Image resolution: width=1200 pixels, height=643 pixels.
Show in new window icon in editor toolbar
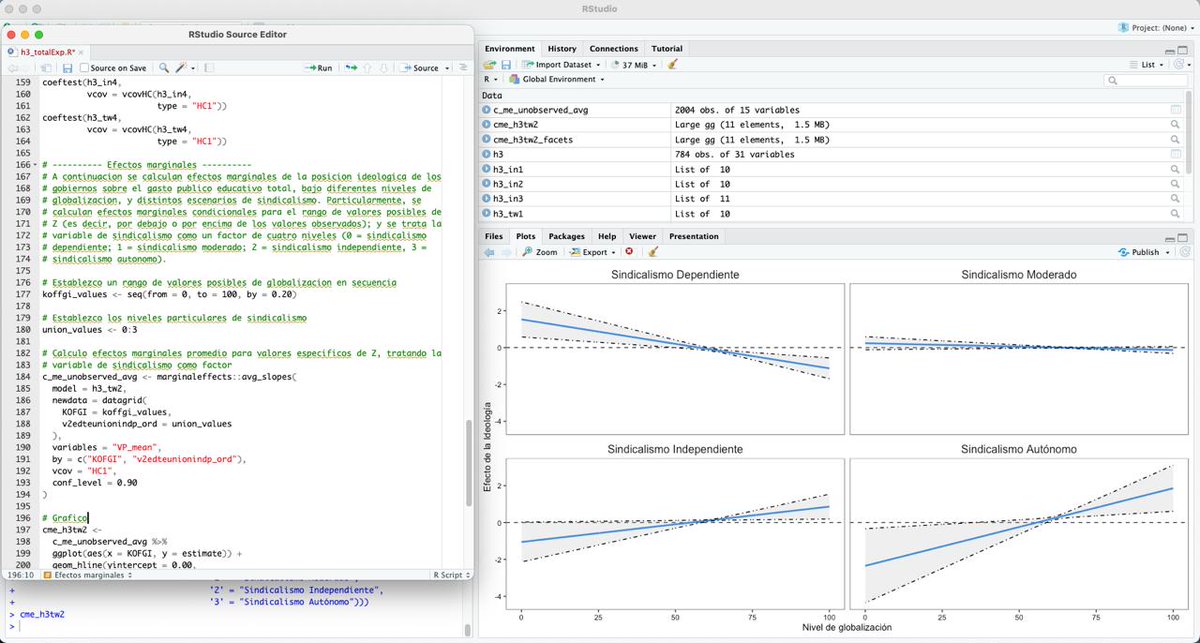(45, 68)
